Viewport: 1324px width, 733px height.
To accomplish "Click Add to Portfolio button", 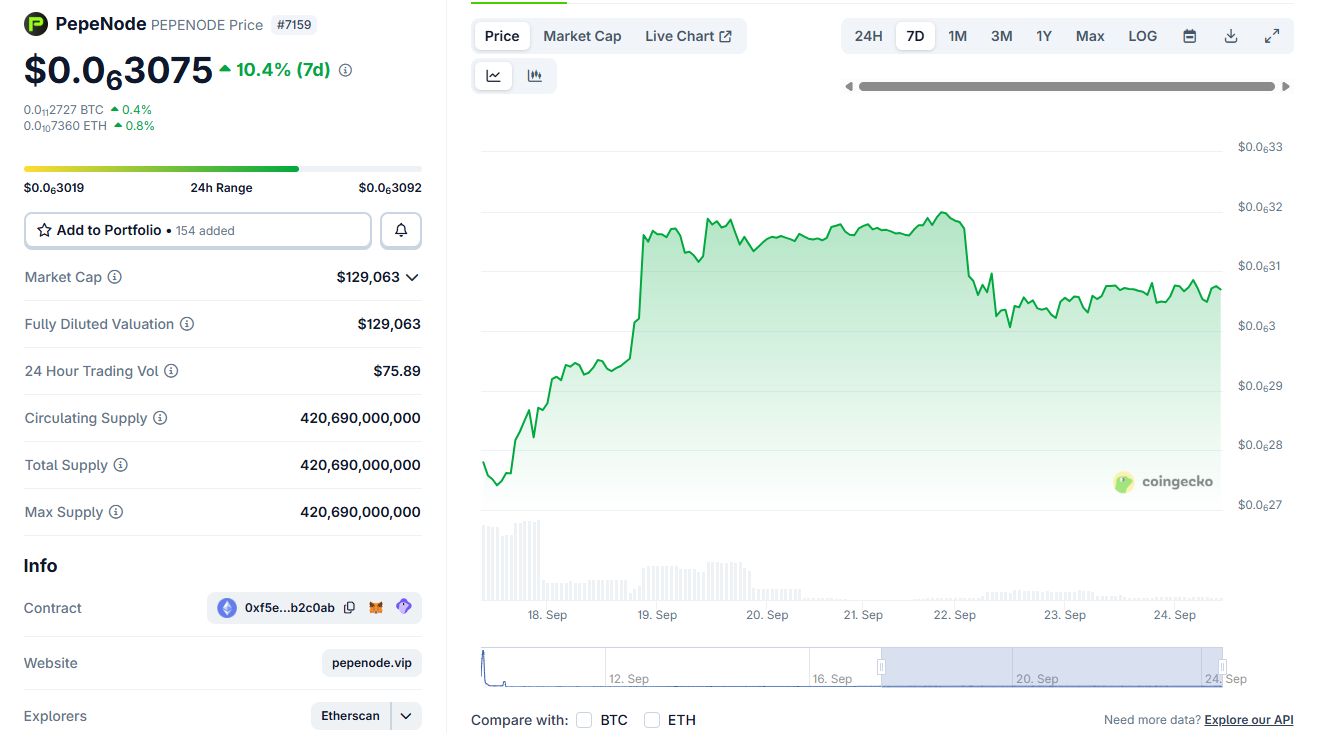I will pos(198,230).
